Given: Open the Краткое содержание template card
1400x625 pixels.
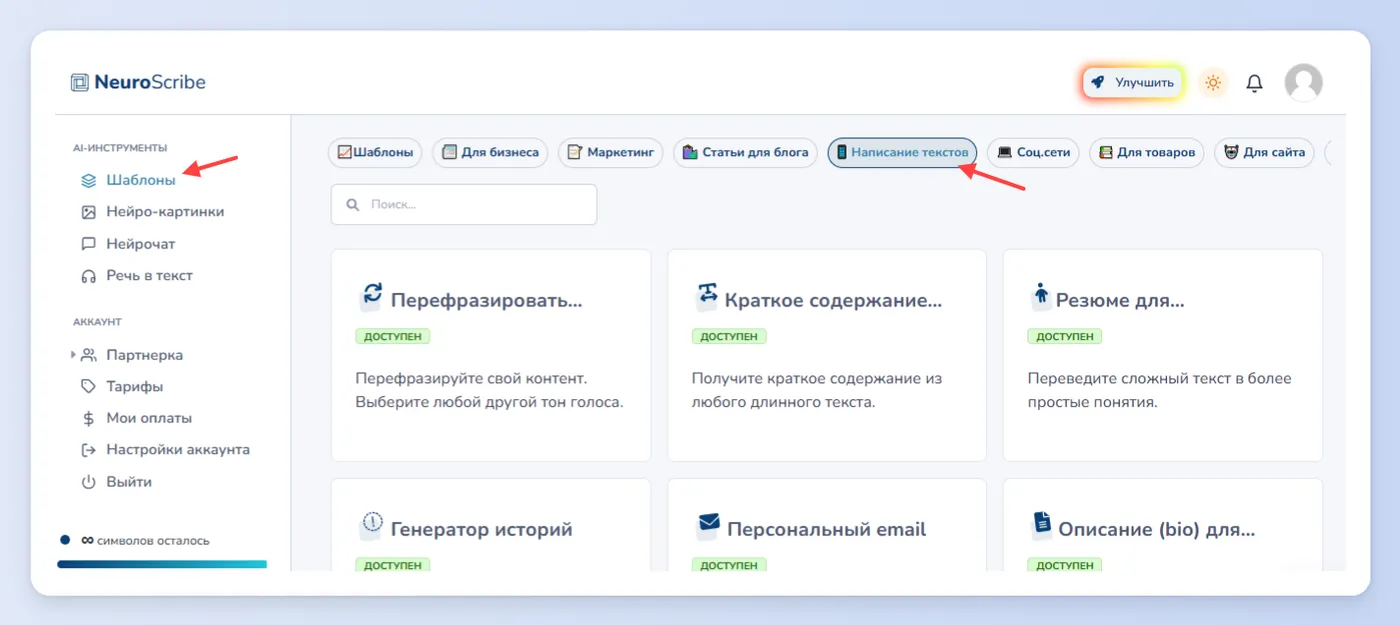Looking at the screenshot, I should click(827, 355).
